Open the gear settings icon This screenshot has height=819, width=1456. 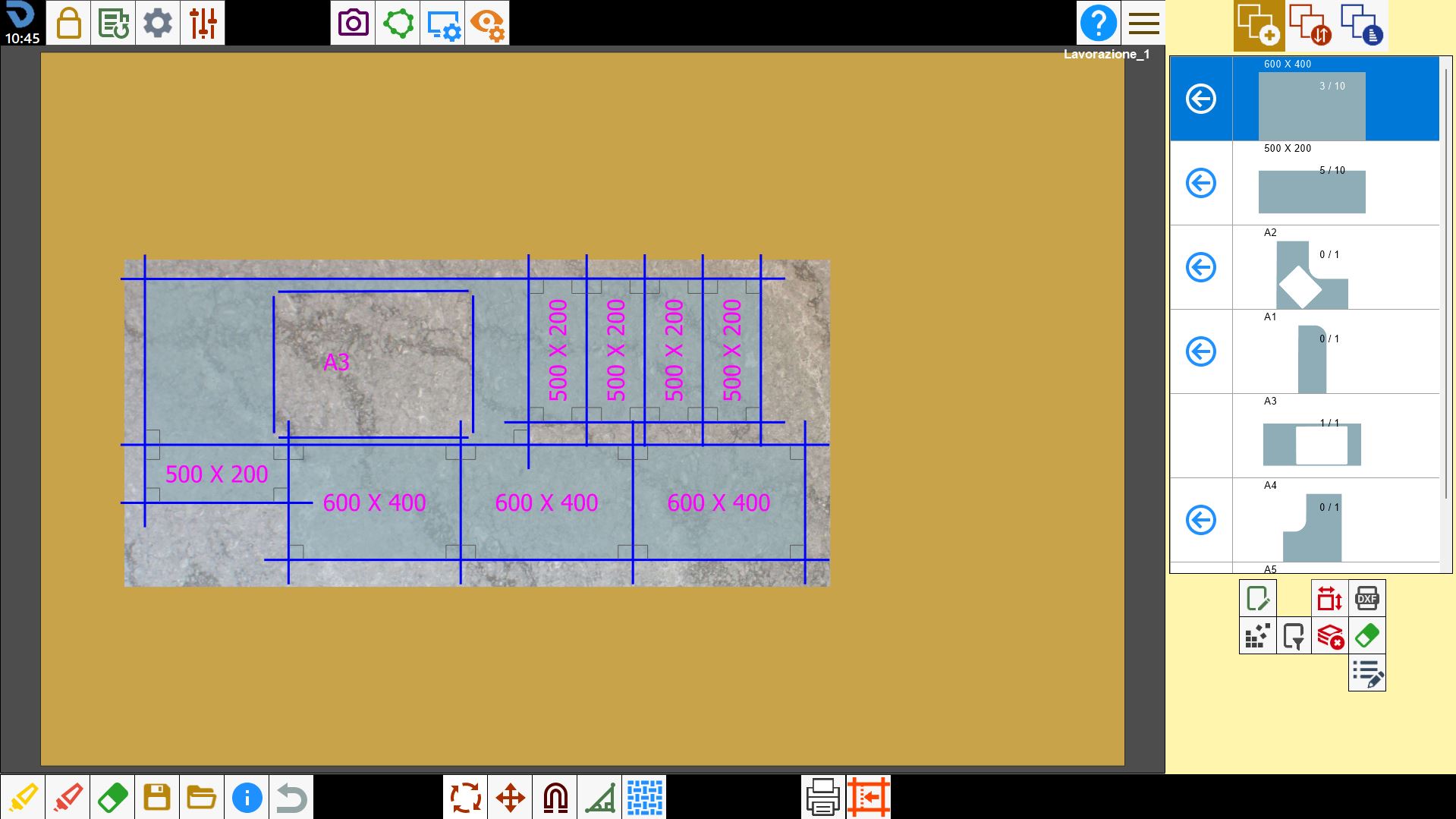click(158, 23)
